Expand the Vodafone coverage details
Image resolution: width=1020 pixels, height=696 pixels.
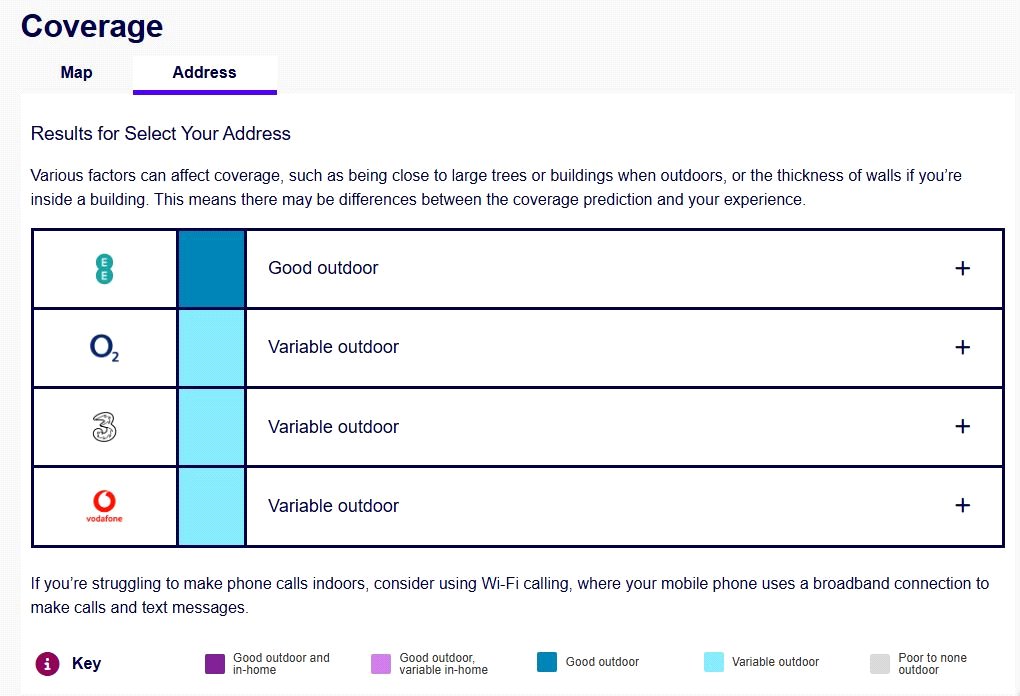click(x=962, y=506)
